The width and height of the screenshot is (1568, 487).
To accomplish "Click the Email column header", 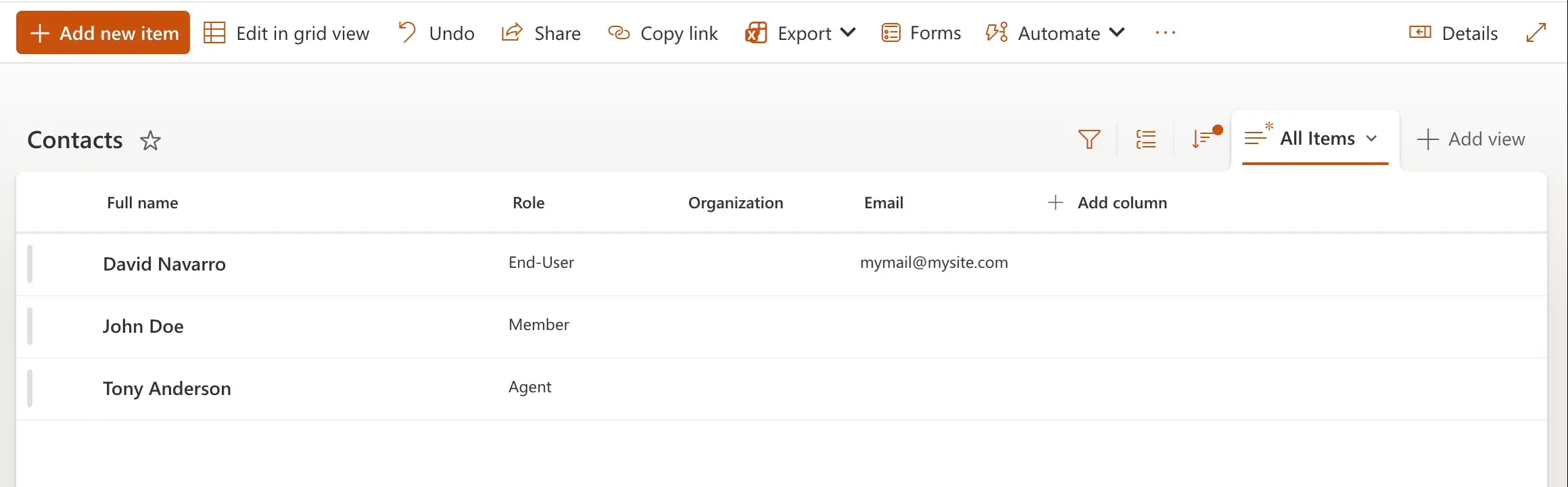I will (x=884, y=203).
